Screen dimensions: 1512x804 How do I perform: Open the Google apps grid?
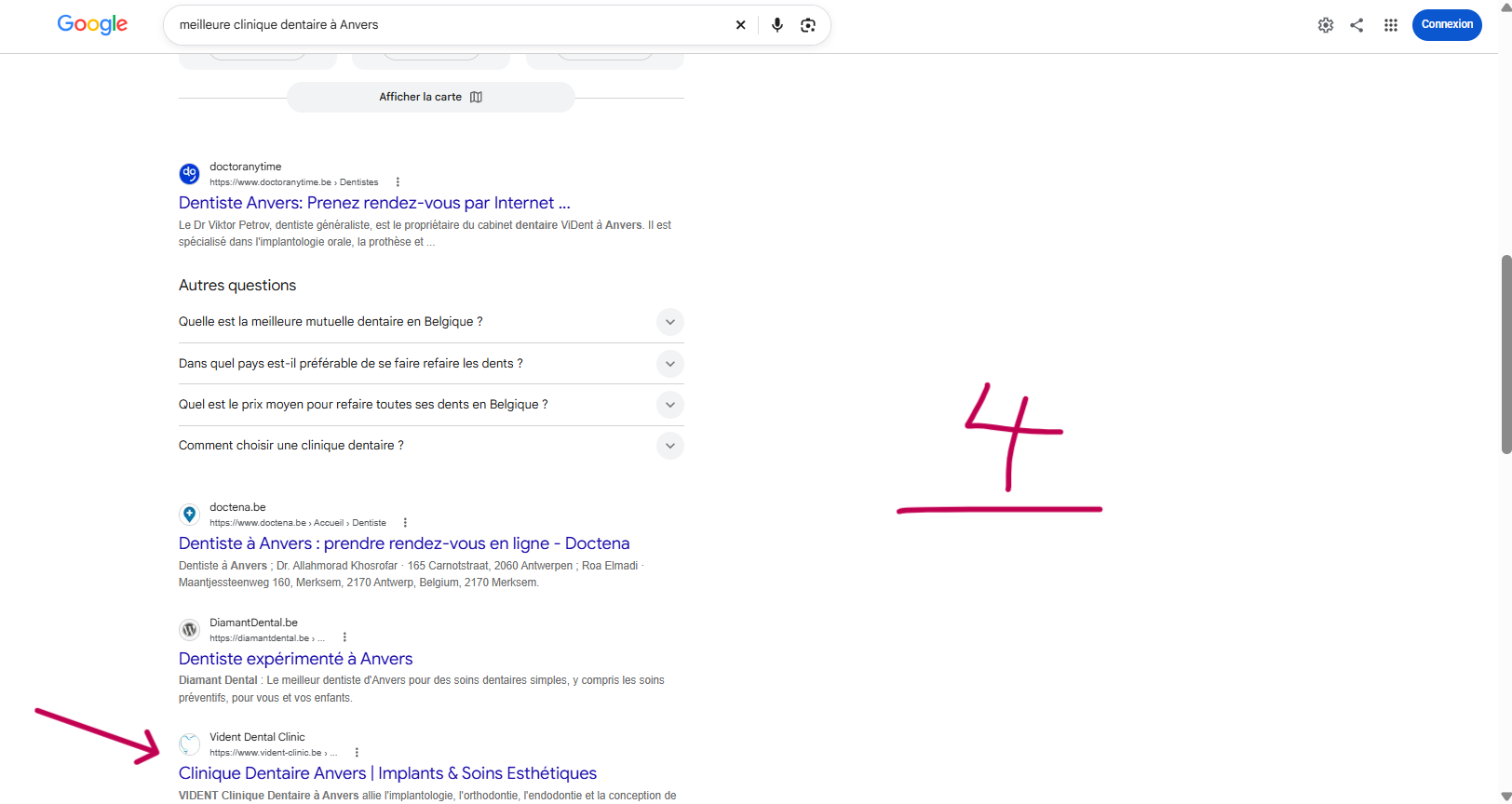1390,25
